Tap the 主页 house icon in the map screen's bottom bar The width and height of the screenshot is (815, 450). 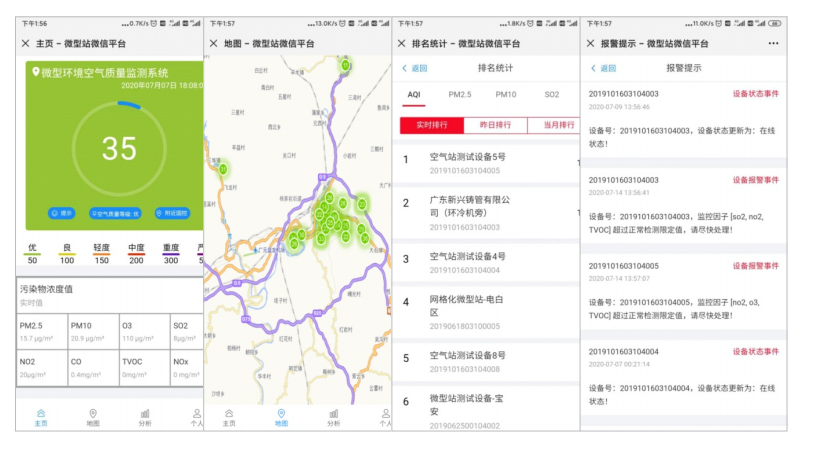click(x=229, y=415)
